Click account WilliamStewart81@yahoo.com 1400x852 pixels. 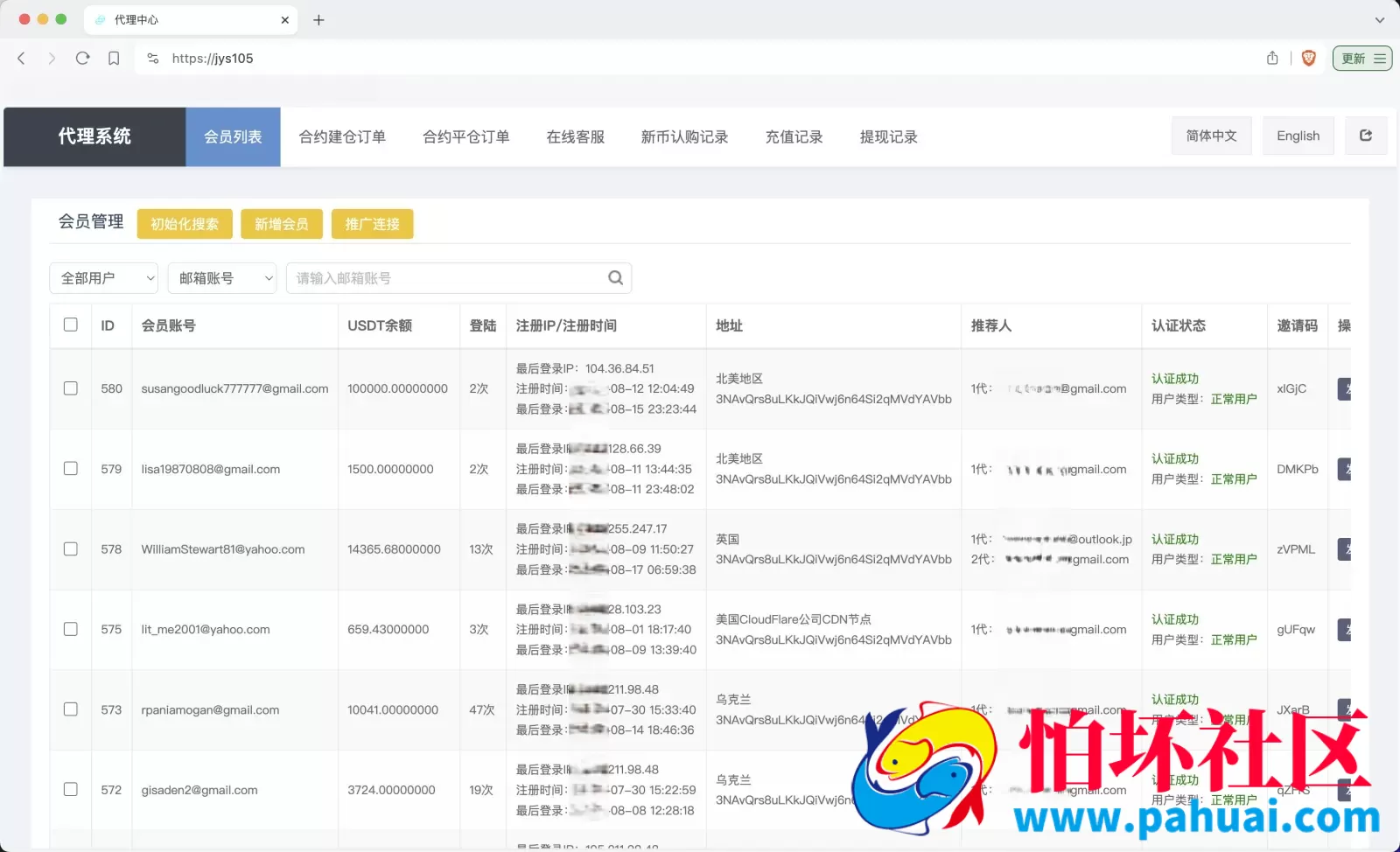(223, 549)
